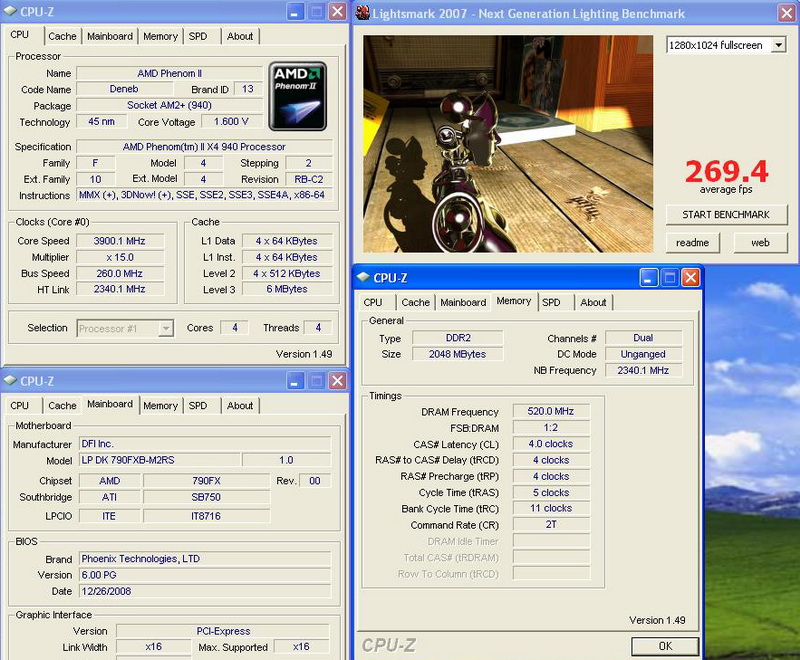This screenshot has height=660, width=800.
Task: Click the 269.4 average fps result
Action: point(726,171)
